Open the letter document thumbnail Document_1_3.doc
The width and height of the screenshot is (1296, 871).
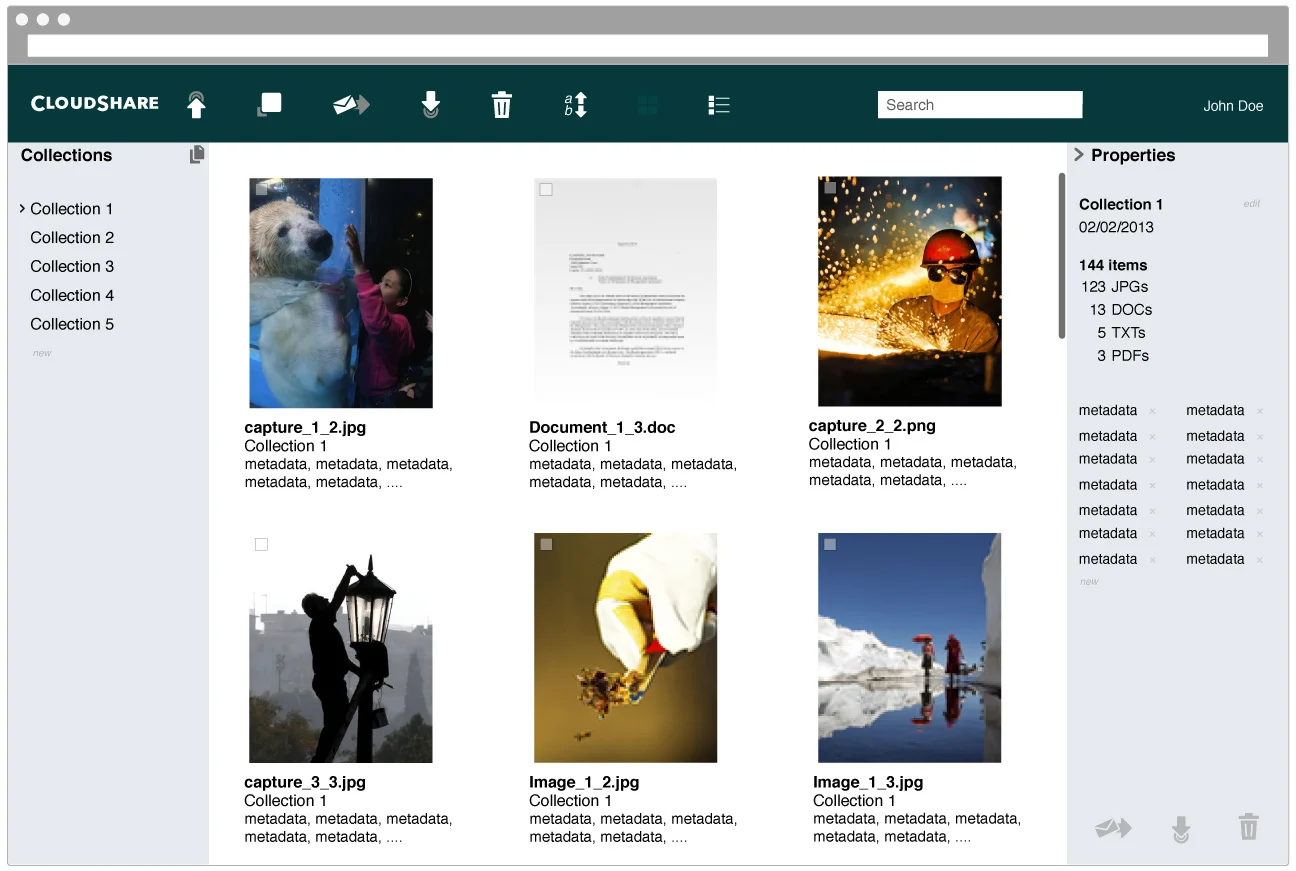(625, 293)
